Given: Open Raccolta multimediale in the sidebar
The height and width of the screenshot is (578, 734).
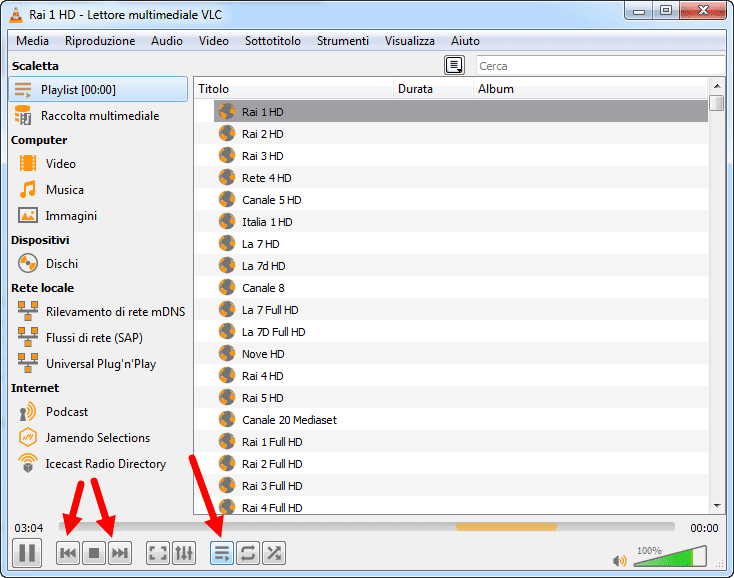Looking at the screenshot, I should pos(98,116).
